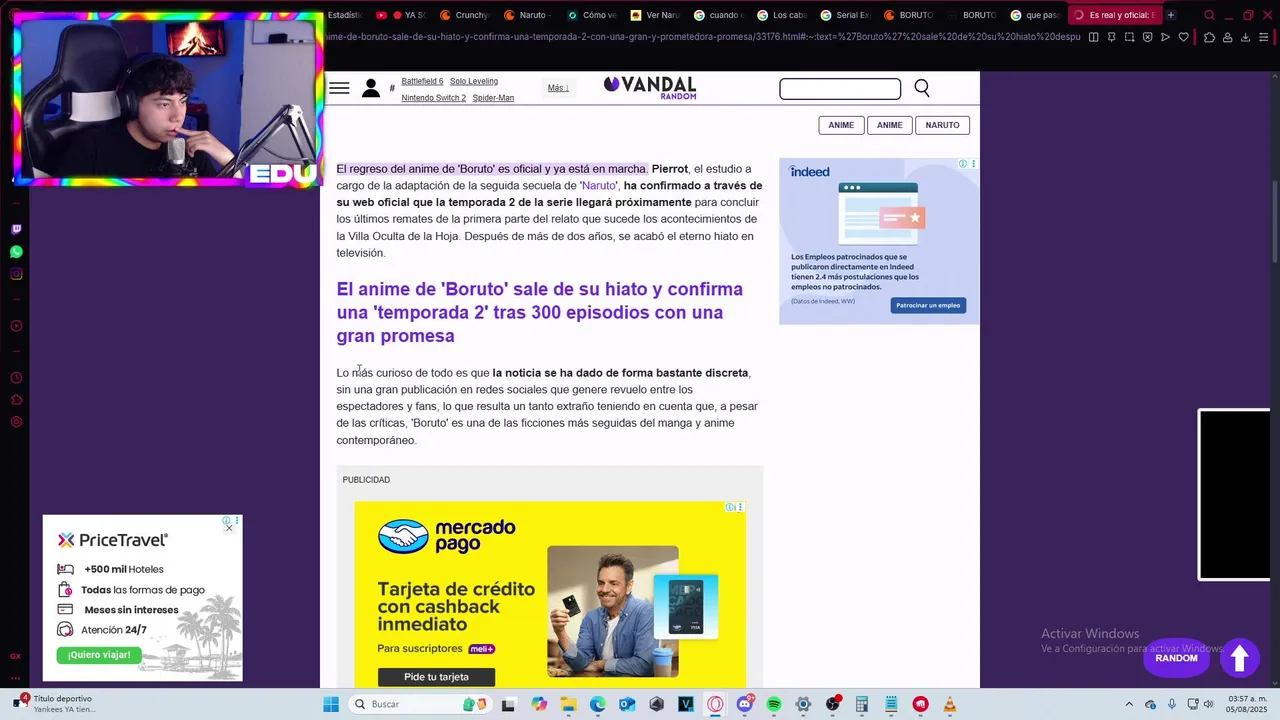Screen dimensions: 1280x720
Task: Switch to the 'Ver Naru' tab
Action: pos(655,15)
